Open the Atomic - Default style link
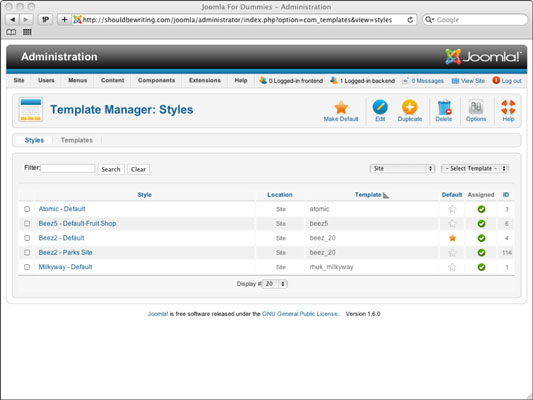This screenshot has width=533, height=400. tap(62, 209)
